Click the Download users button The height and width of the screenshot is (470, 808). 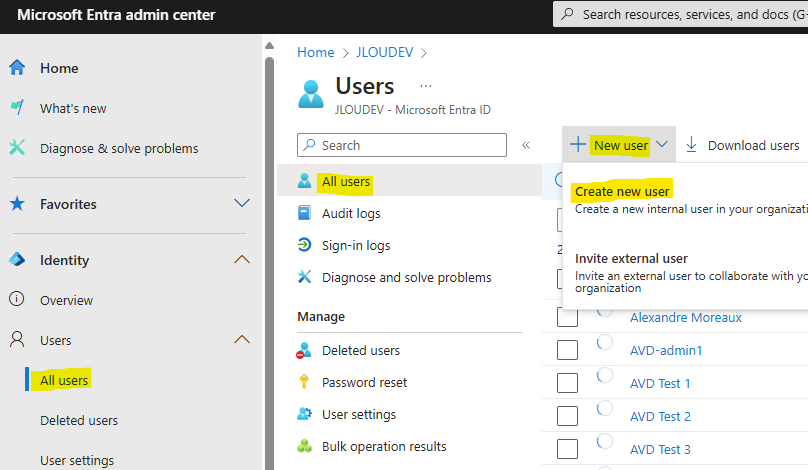[743, 145]
